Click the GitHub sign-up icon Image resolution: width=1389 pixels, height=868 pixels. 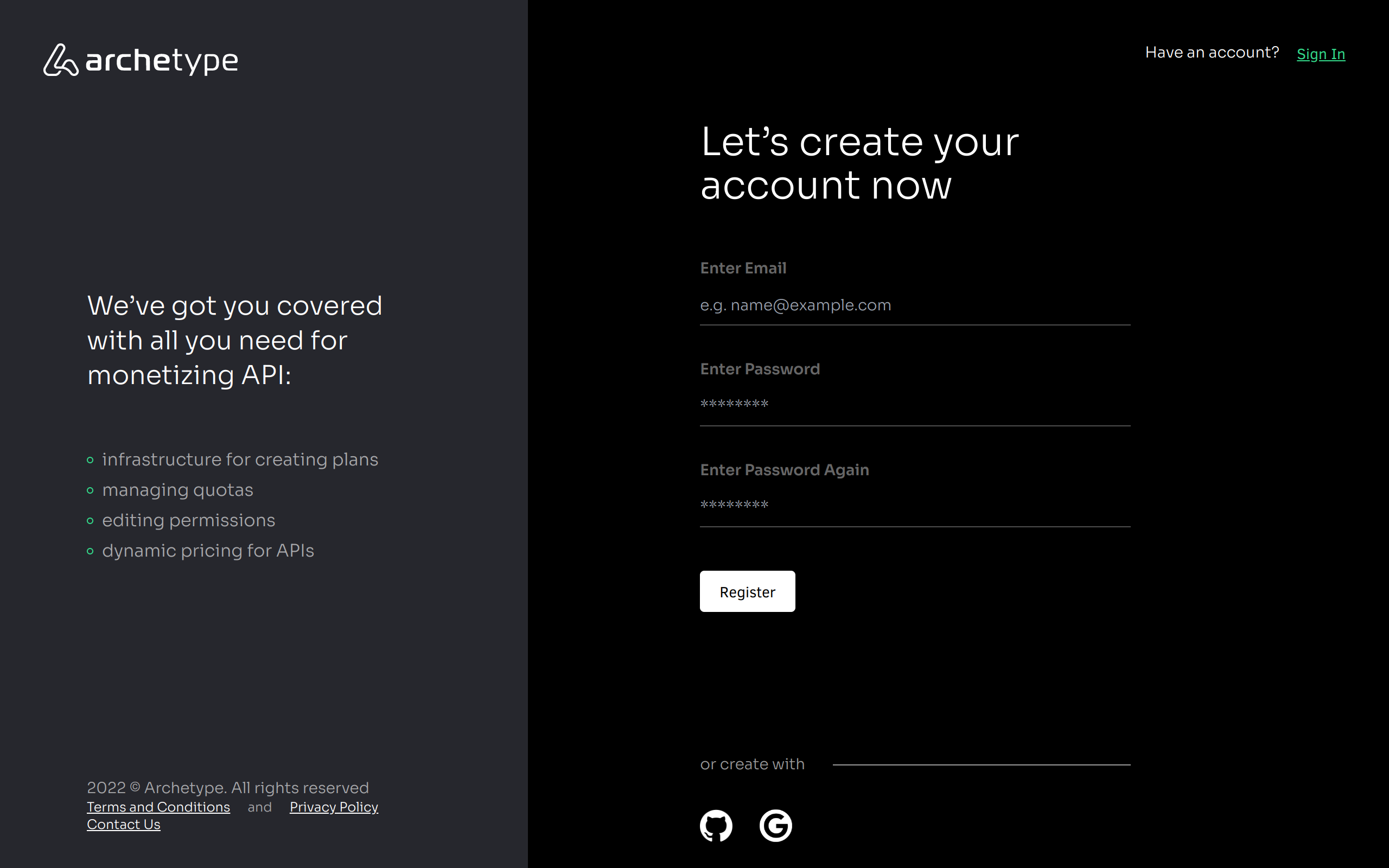[716, 826]
